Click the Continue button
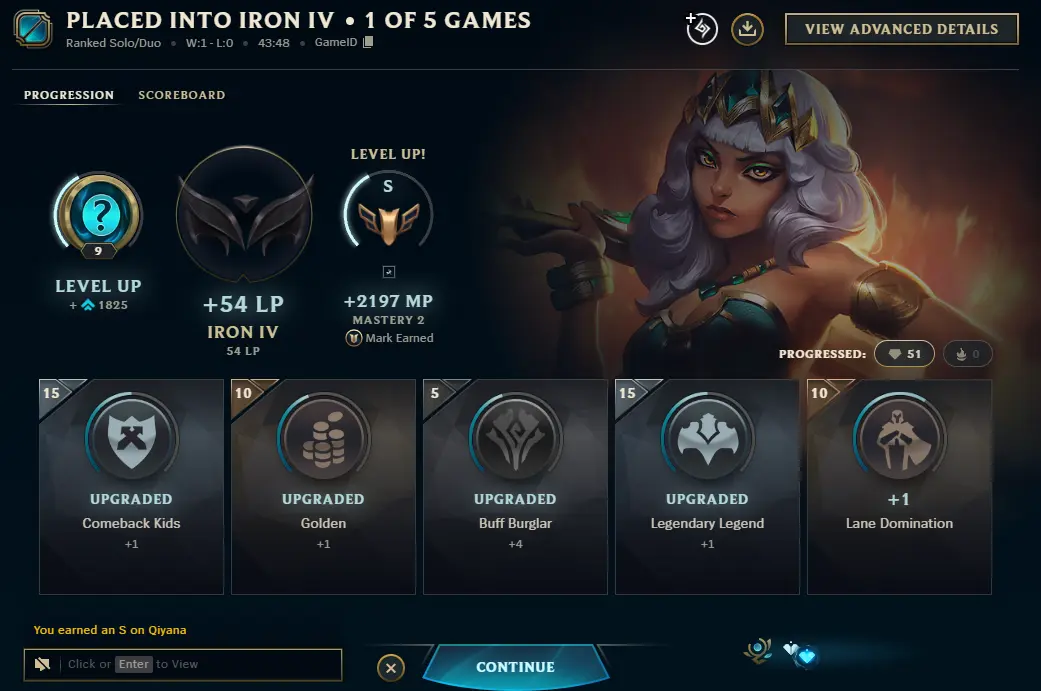 tap(516, 667)
